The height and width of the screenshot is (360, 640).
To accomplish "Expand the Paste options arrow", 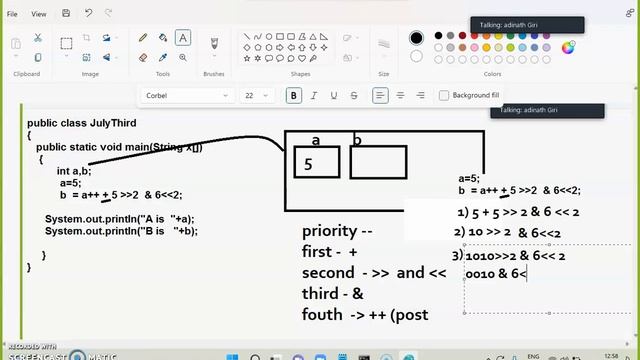I will coord(16,56).
